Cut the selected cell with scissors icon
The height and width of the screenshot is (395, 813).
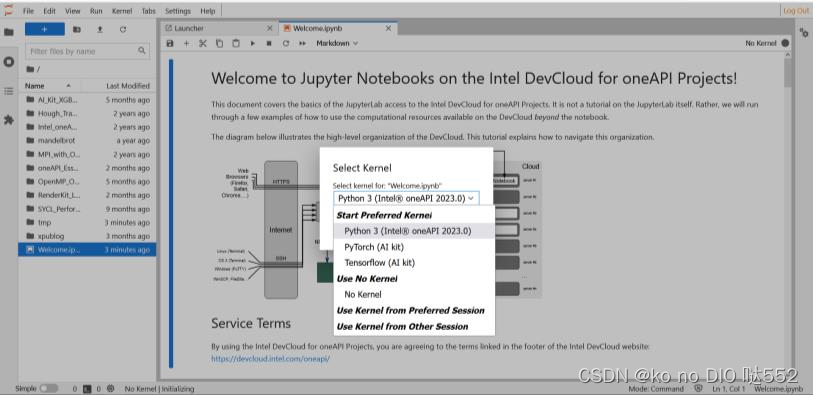[203, 44]
